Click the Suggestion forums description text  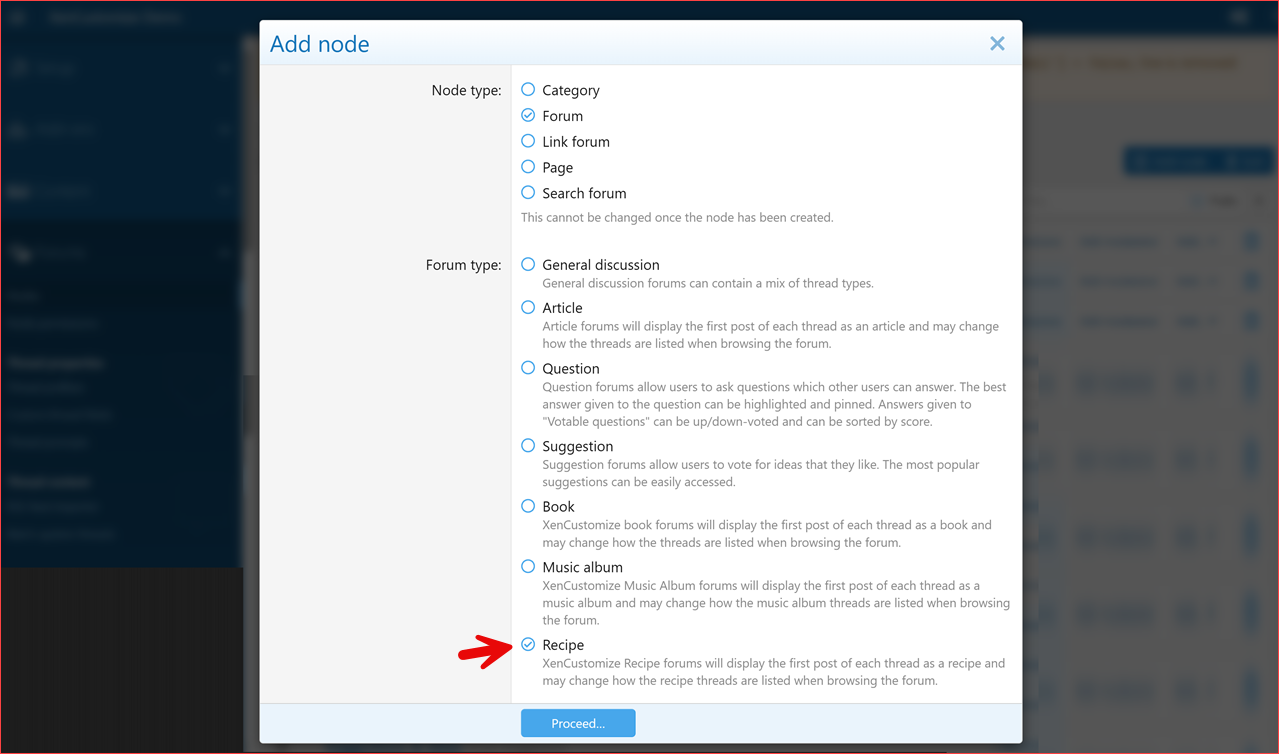click(760, 473)
